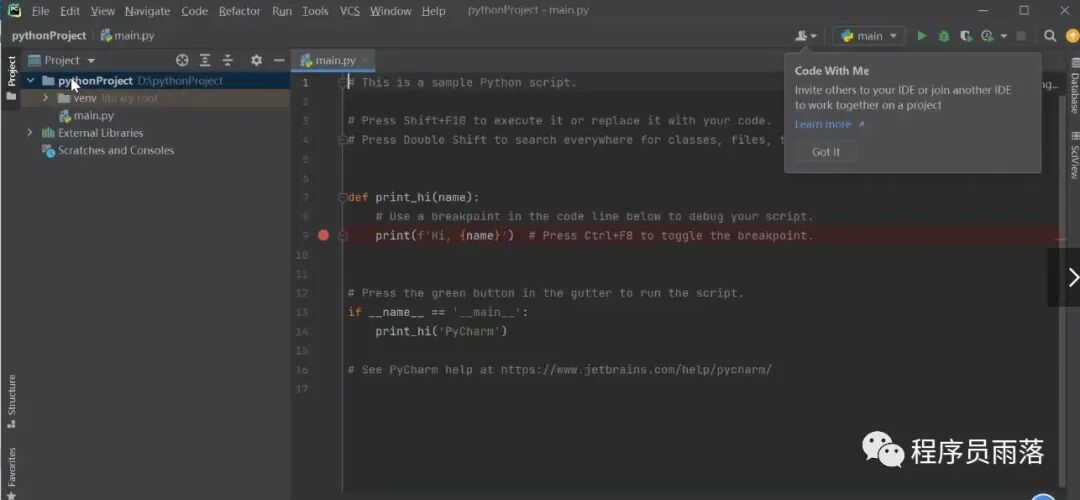
Task: Click the venv folder icon
Action: 64,98
